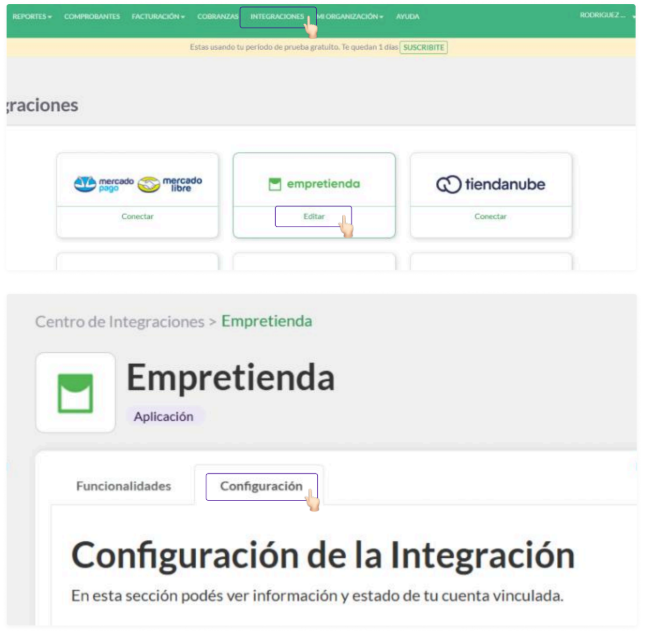Open the Rodriguez user account dropdown

607,15
